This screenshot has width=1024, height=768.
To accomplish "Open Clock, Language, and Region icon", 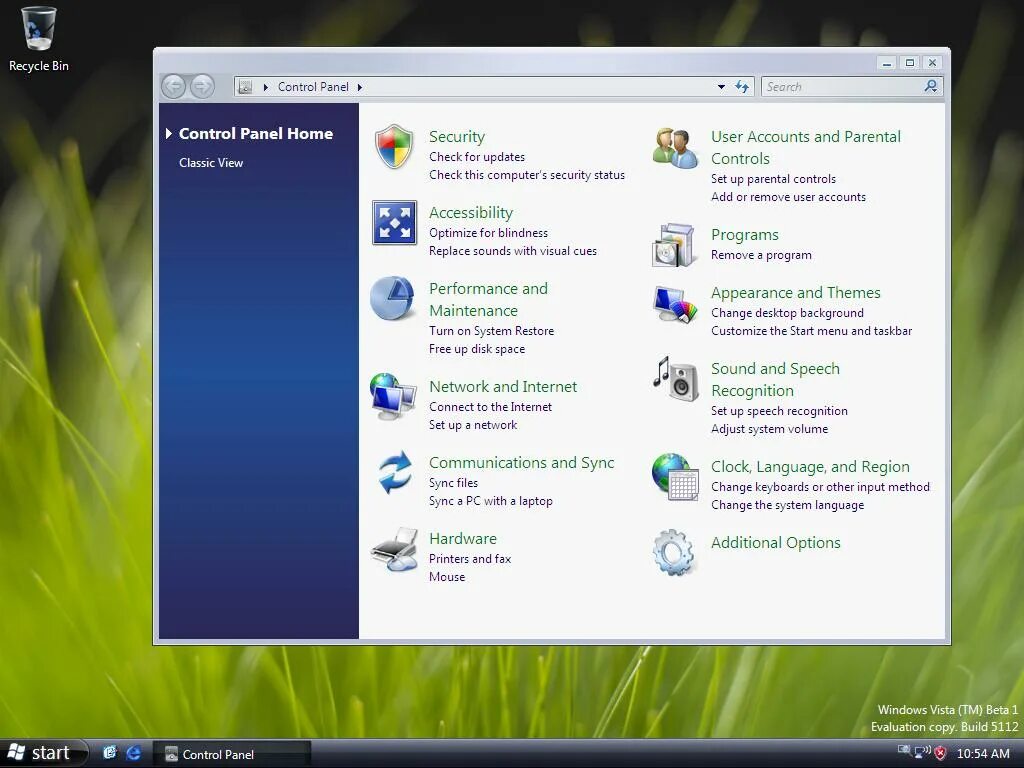I will tap(675, 477).
